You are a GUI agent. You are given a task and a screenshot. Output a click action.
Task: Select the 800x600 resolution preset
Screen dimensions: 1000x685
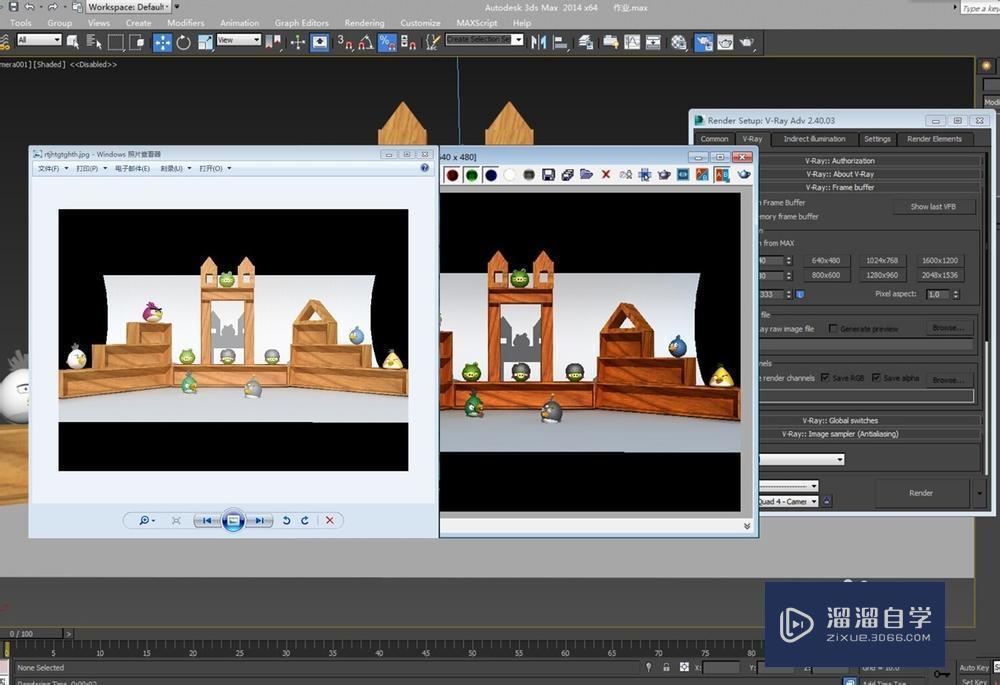click(825, 275)
